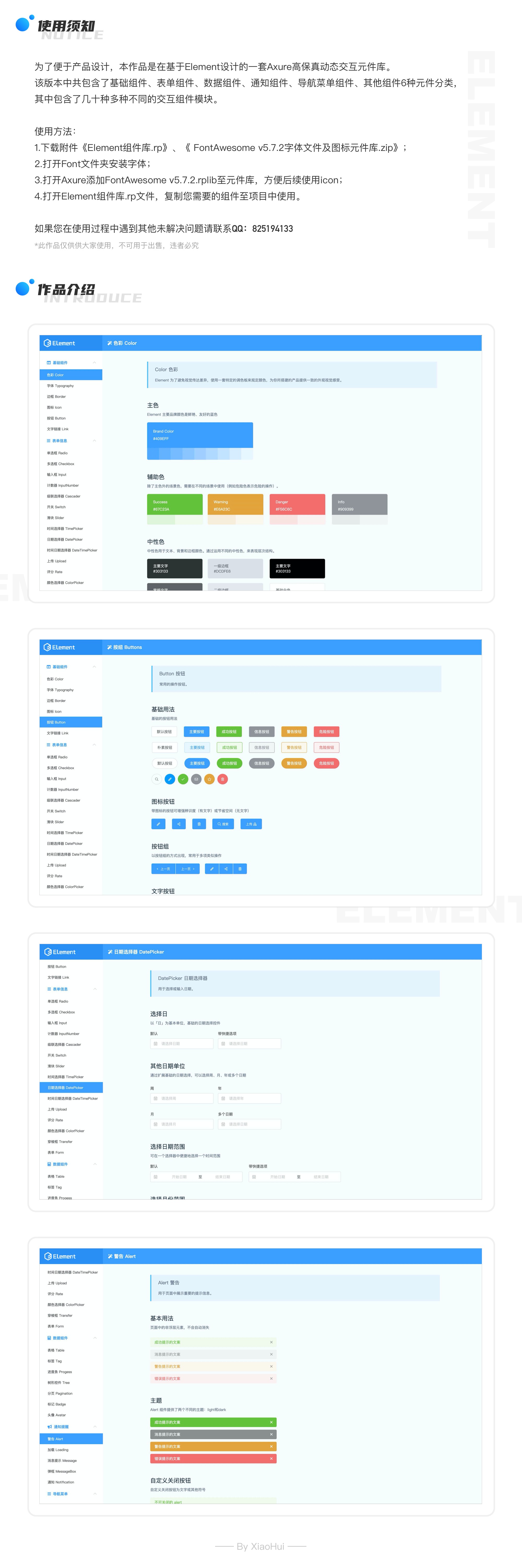Pick the blue Brand Color #409EFF swatch
The image size is (522, 1568).
pos(200,436)
